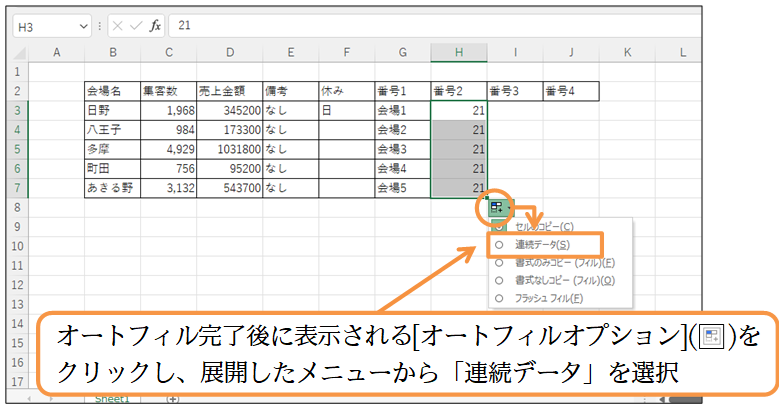779x406 pixels.
Task: Click the formula bar showing 21
Action: (x=435, y=26)
